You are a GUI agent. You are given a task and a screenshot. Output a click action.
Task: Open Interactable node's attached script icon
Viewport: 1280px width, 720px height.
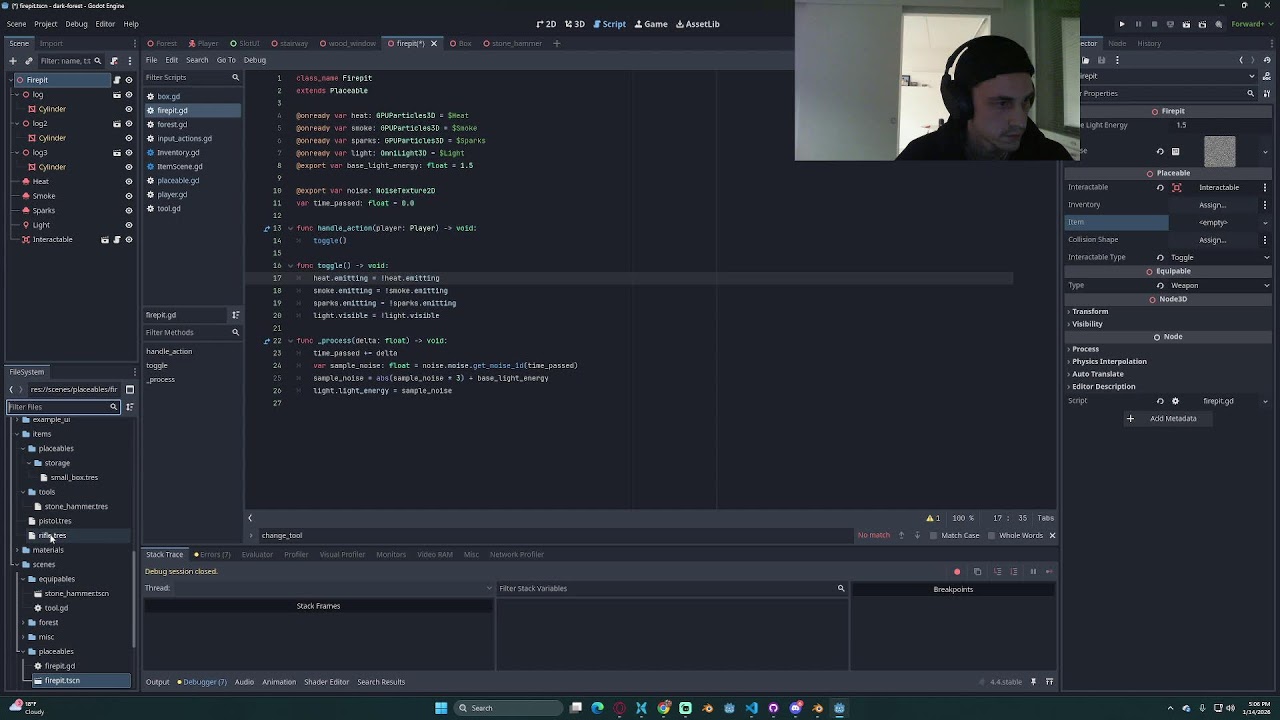(x=117, y=240)
